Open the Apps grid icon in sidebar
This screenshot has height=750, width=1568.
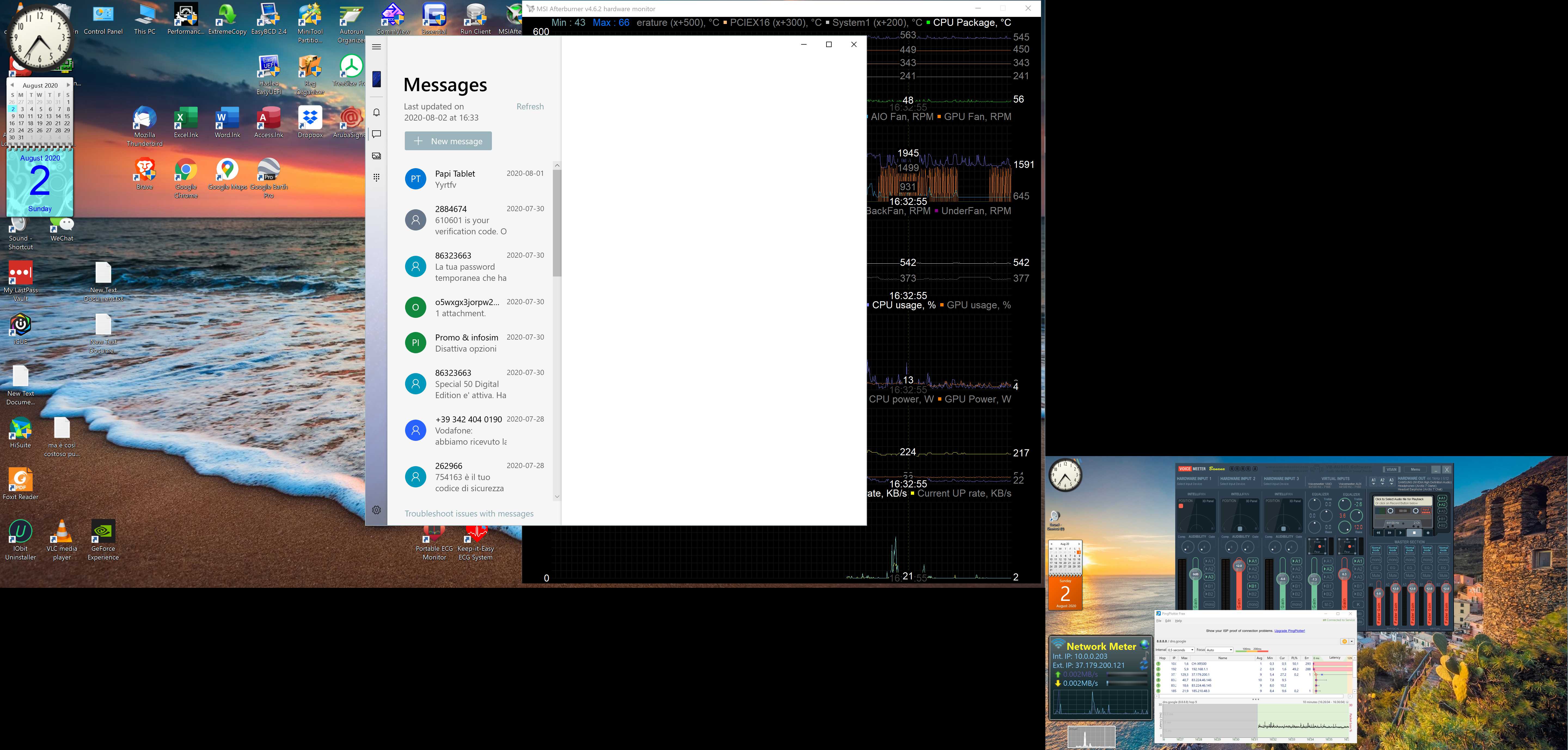376,178
